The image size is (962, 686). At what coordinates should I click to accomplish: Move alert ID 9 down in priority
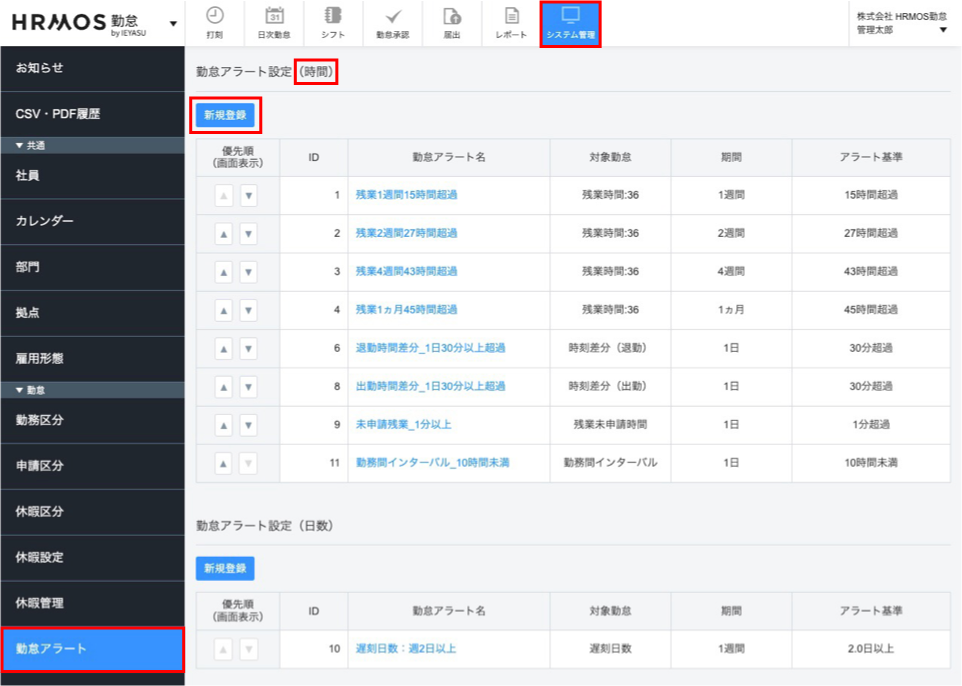pyautogui.click(x=249, y=425)
